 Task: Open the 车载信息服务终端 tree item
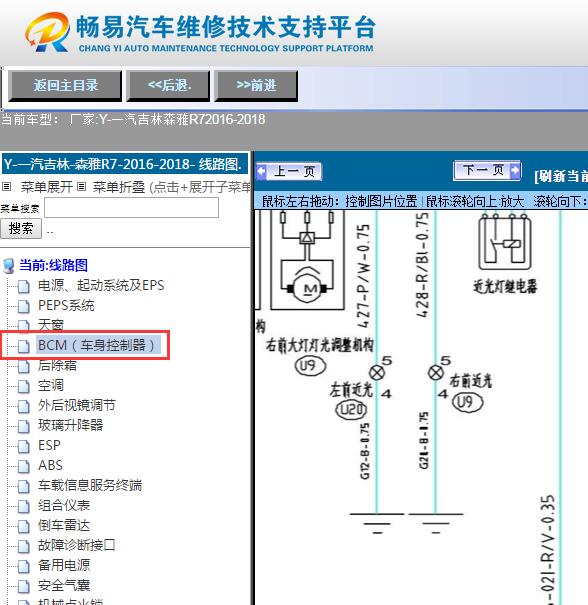point(90,486)
